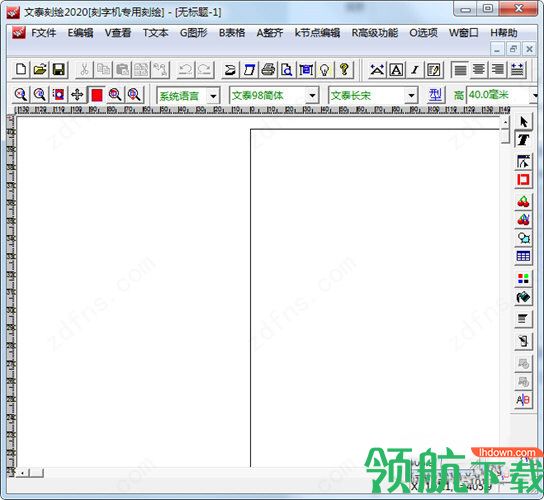Image resolution: width=544 pixels, height=500 pixels.
Task: Toggle left text alignment
Action: pos(460,69)
